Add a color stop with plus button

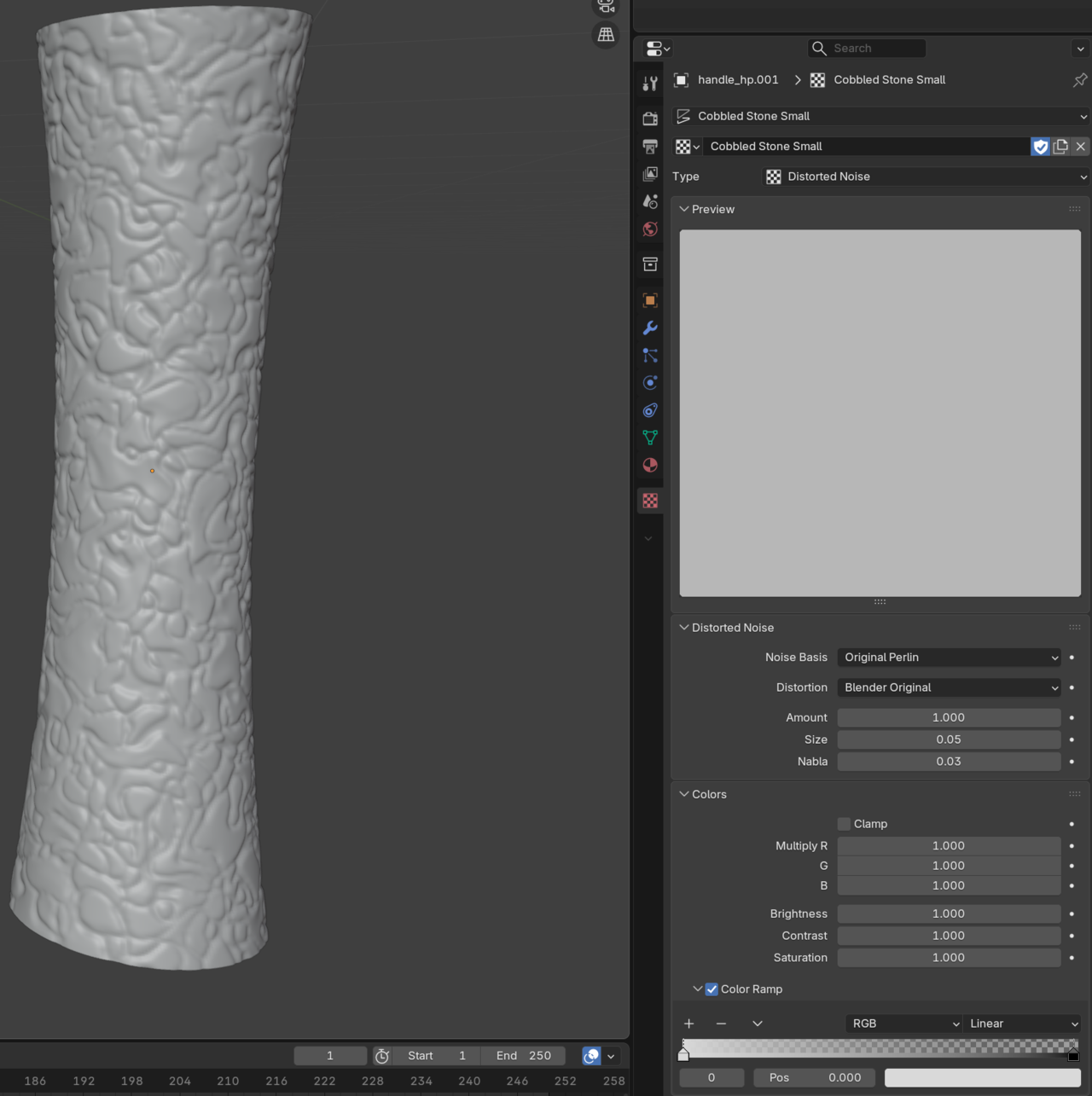[689, 1024]
